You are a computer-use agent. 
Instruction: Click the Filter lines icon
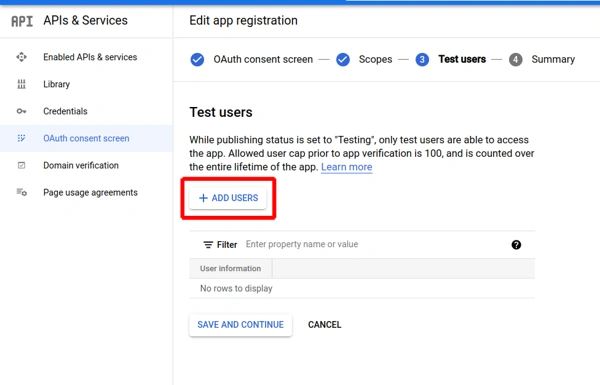click(208, 245)
